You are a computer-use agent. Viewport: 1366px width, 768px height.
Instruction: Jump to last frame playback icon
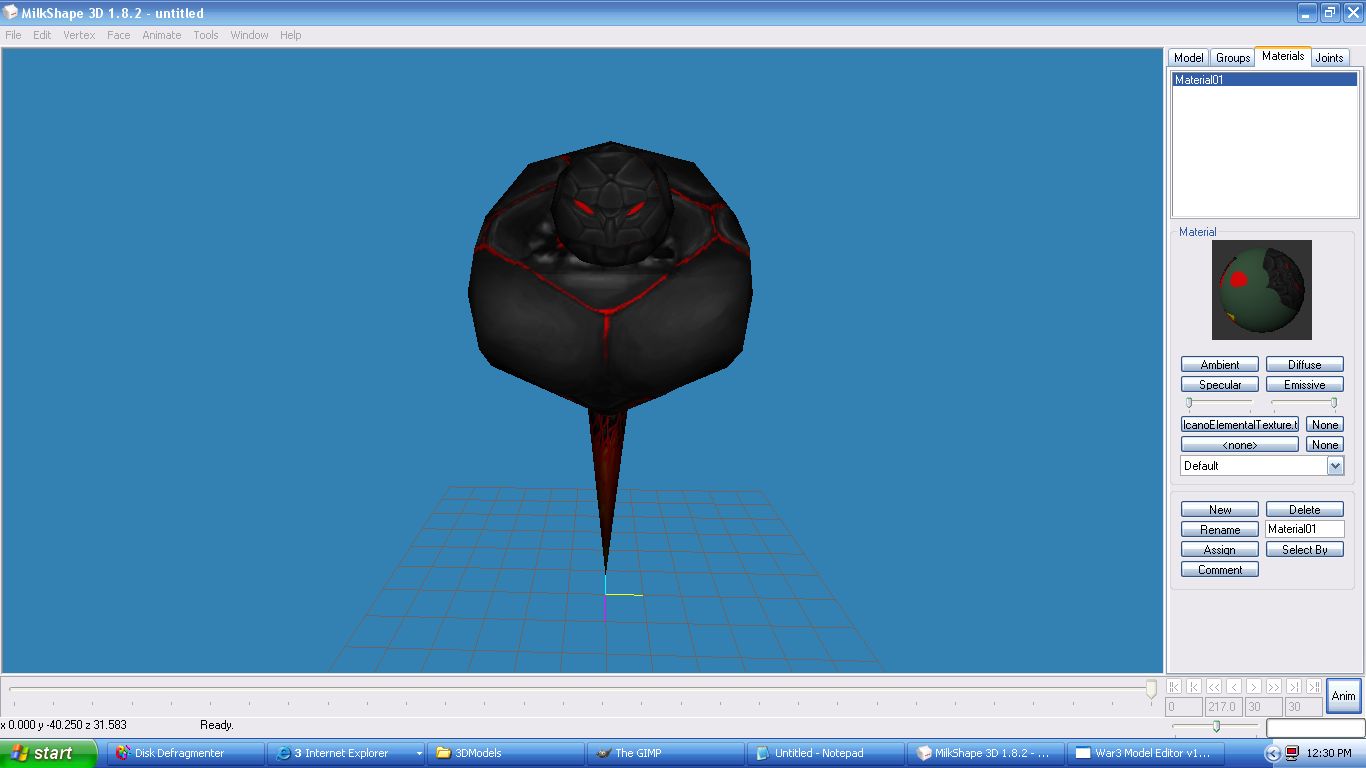coord(1314,687)
